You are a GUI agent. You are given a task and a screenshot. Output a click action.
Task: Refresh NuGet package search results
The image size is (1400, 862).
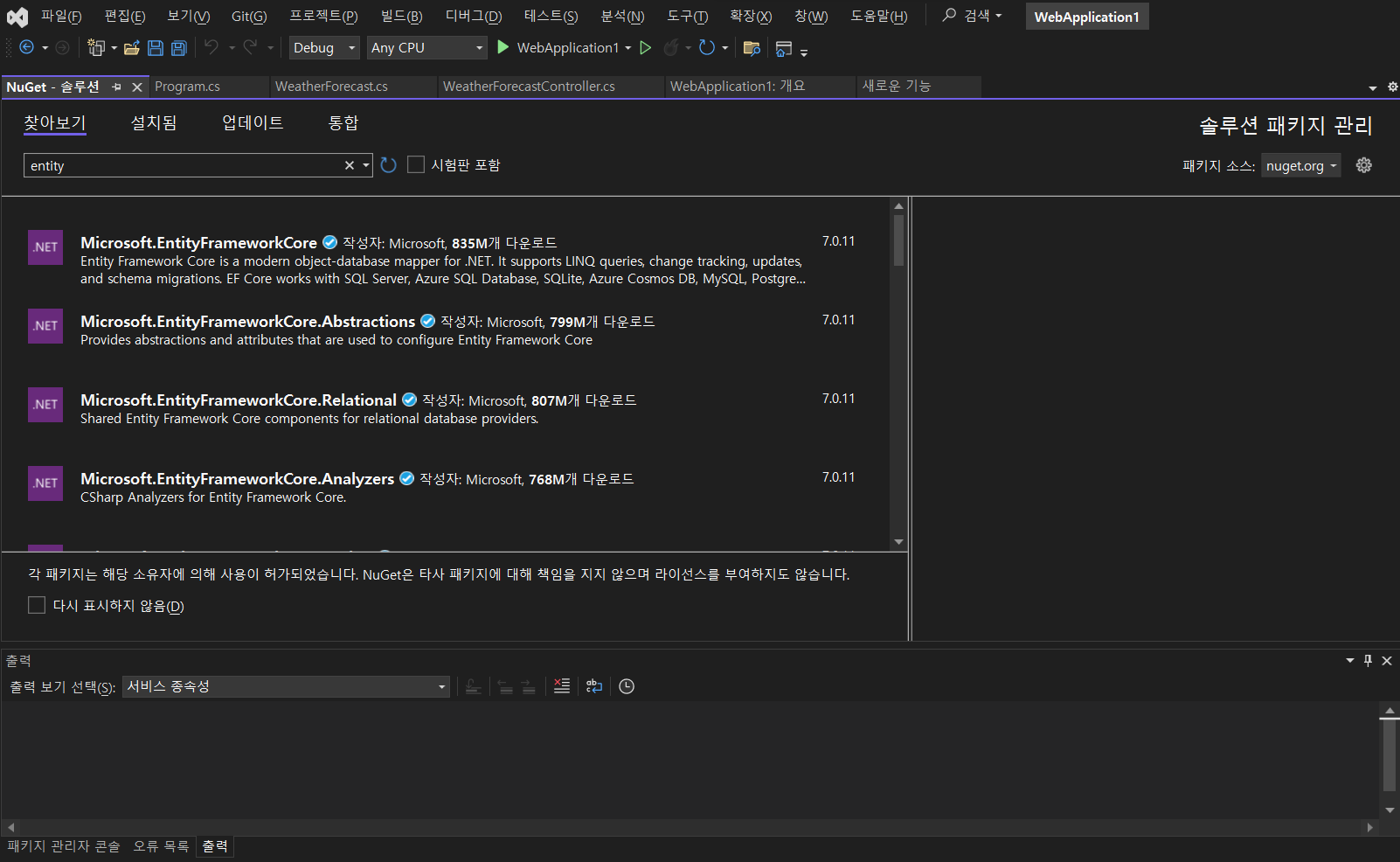(x=389, y=165)
